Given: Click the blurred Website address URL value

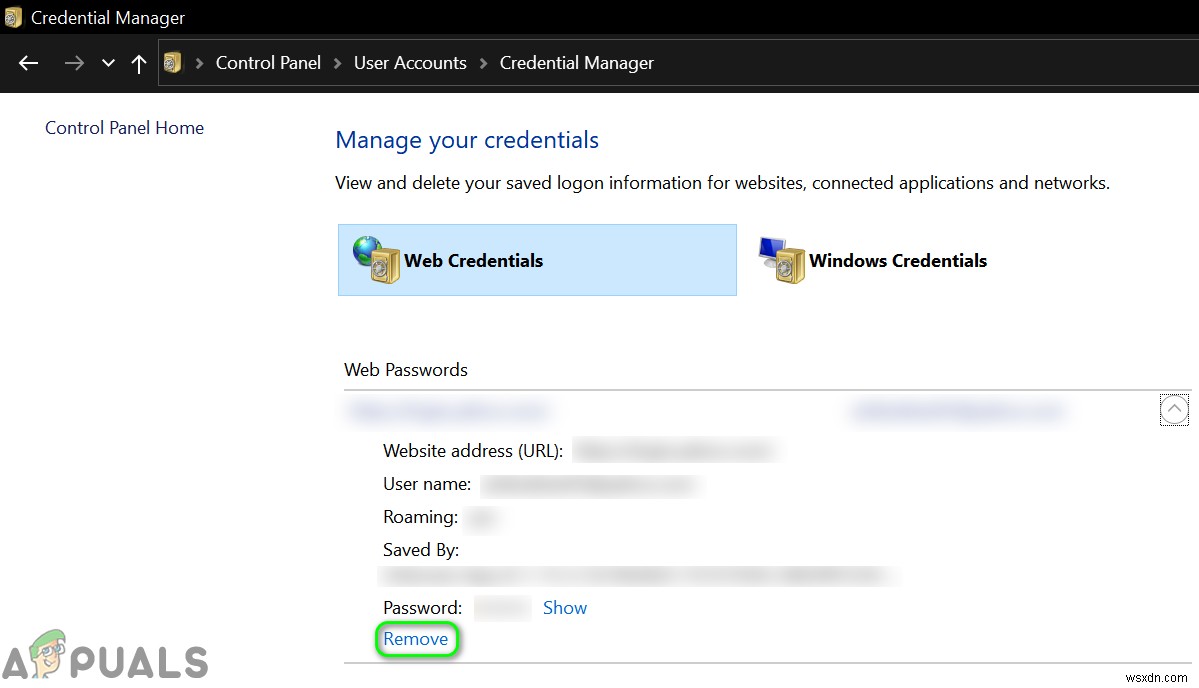Looking at the screenshot, I should click(x=675, y=451).
